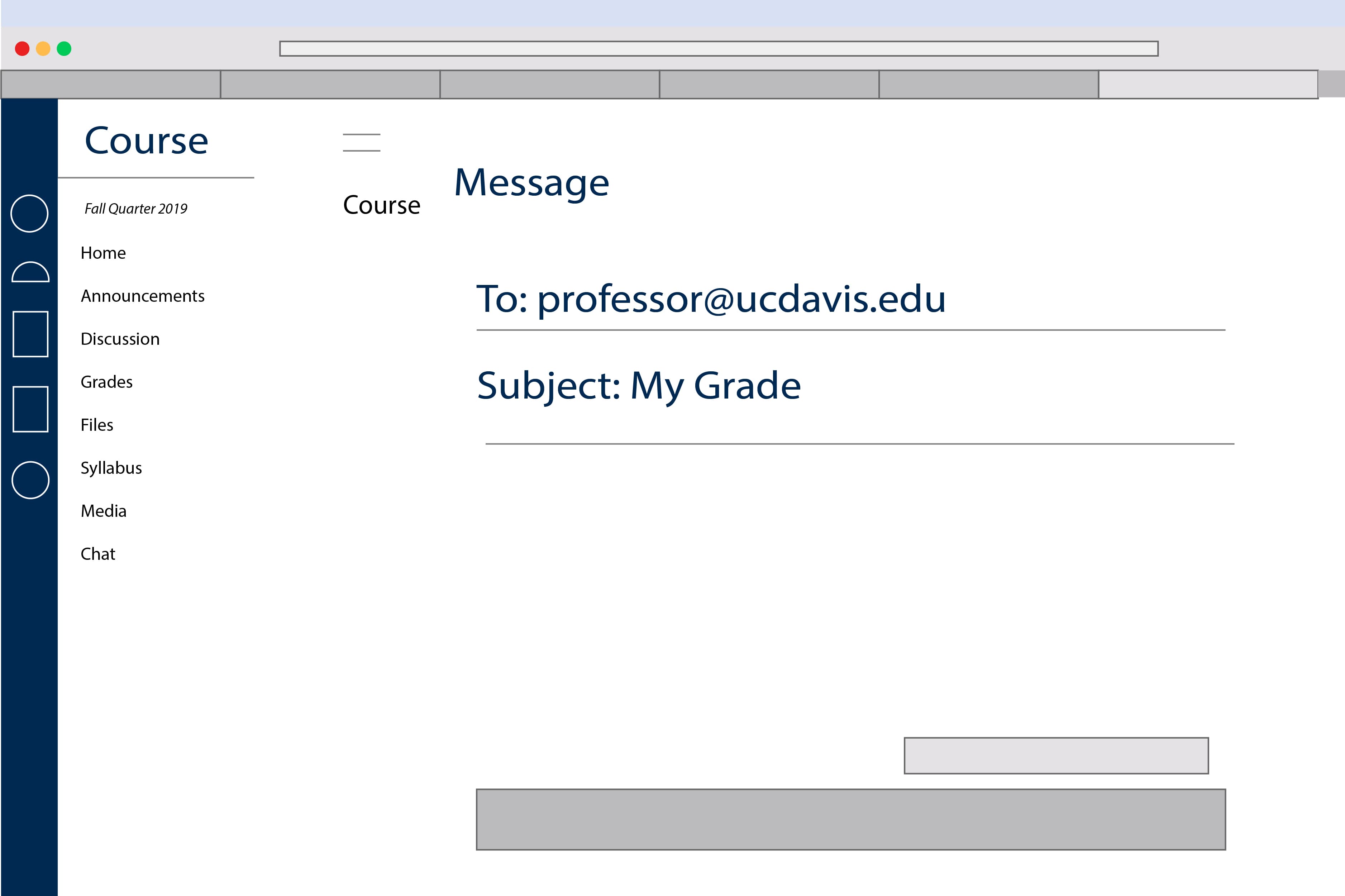The image size is (1345, 896).
Task: Click the top circle icon in sidebar
Action: tap(29, 214)
